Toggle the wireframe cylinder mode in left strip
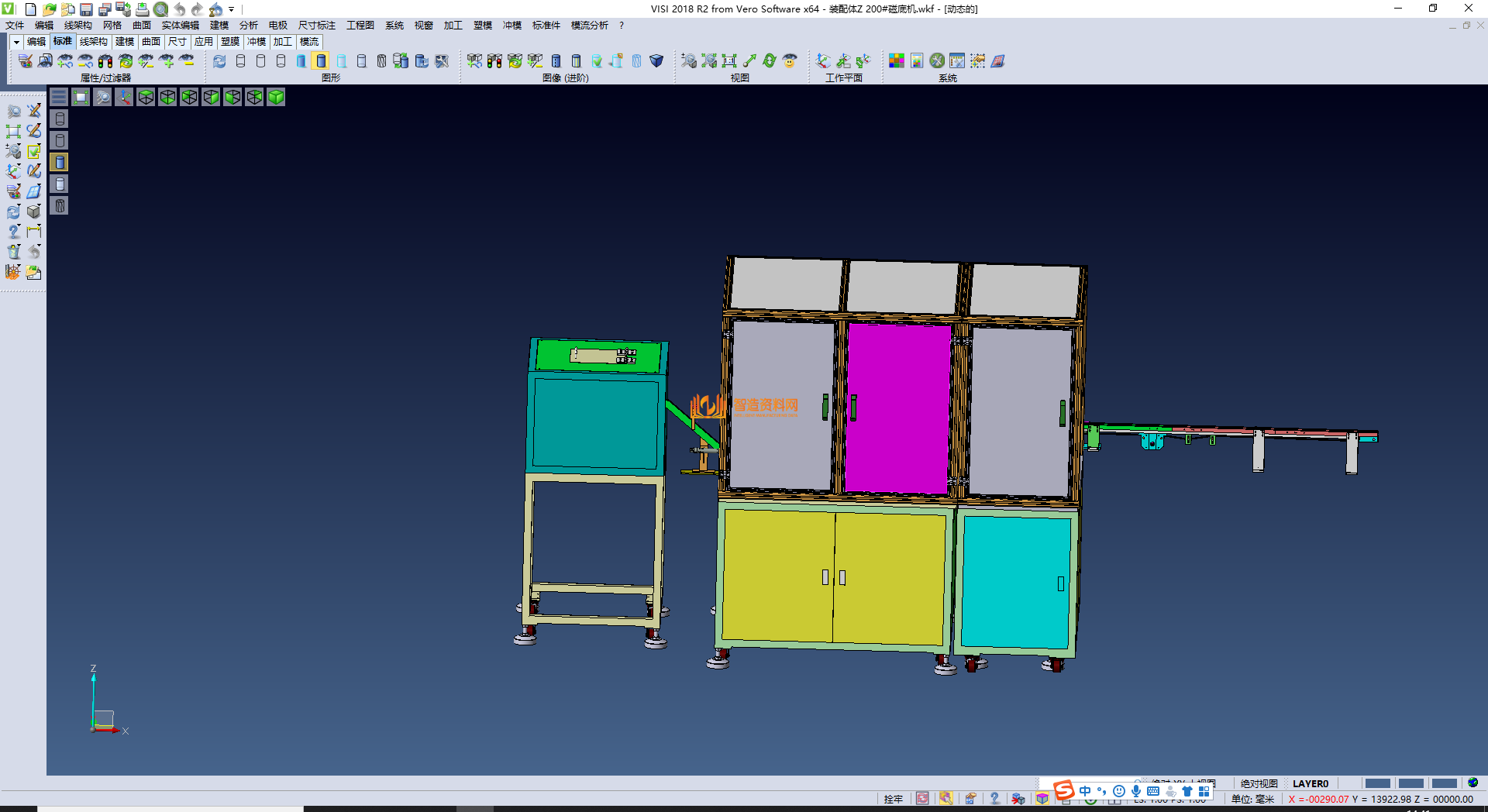 [60, 119]
